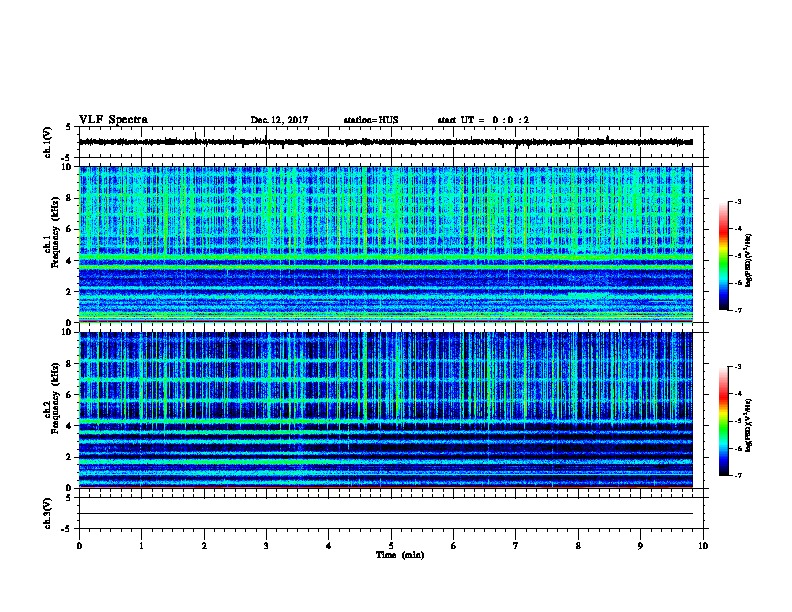This screenshot has width=792, height=612.
Task: Click the flat ch.3 voltage trace line
Action: click(x=386, y=514)
